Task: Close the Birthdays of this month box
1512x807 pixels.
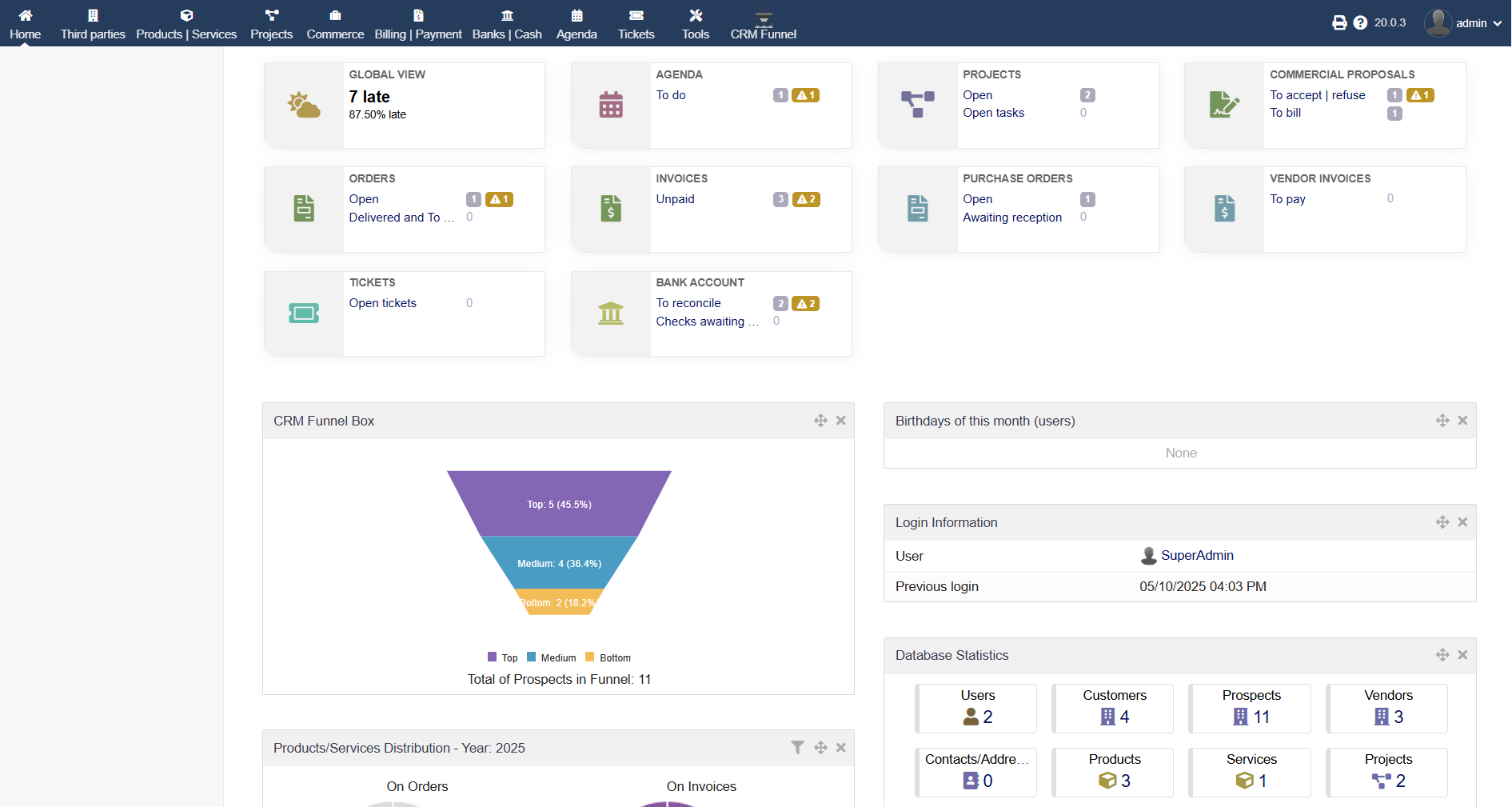Action: (x=1462, y=421)
